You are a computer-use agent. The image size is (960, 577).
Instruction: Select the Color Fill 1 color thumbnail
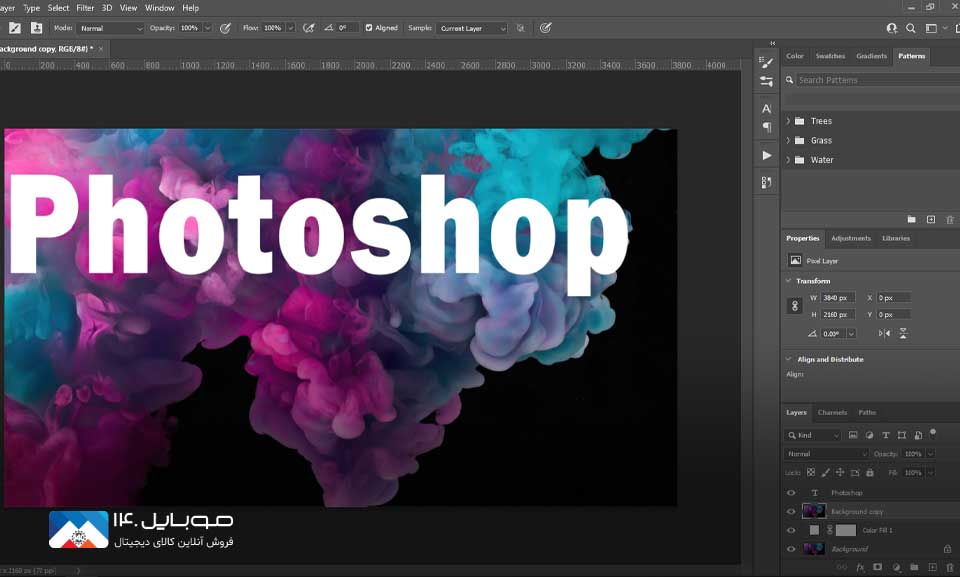click(814, 530)
